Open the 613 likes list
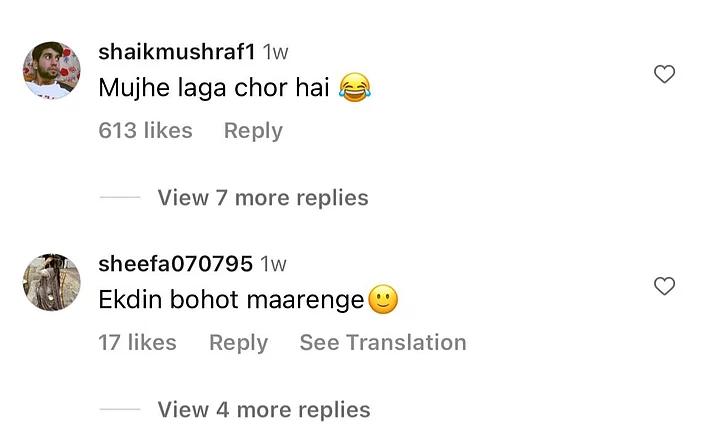720x448 pixels. [145, 130]
